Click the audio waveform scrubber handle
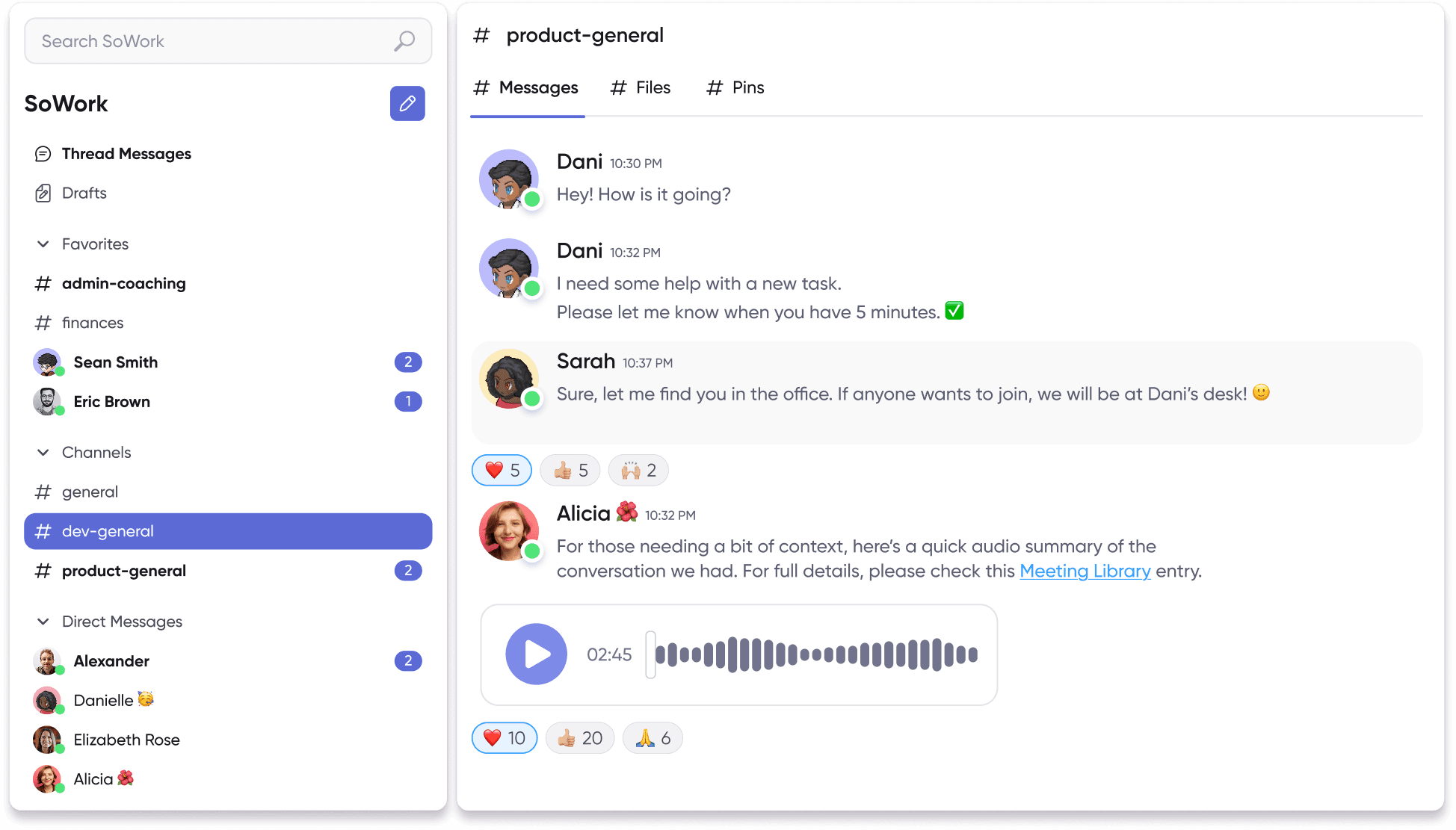 pos(650,654)
